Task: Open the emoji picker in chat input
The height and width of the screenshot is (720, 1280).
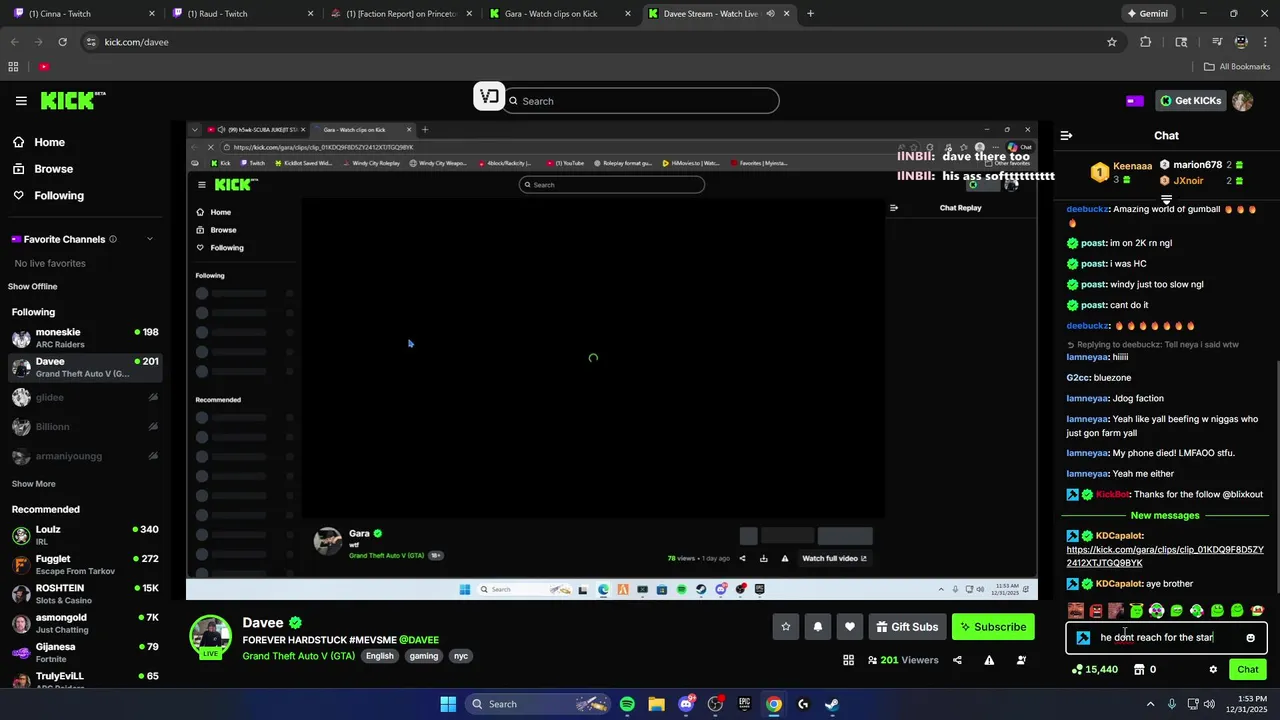Action: (x=1250, y=638)
